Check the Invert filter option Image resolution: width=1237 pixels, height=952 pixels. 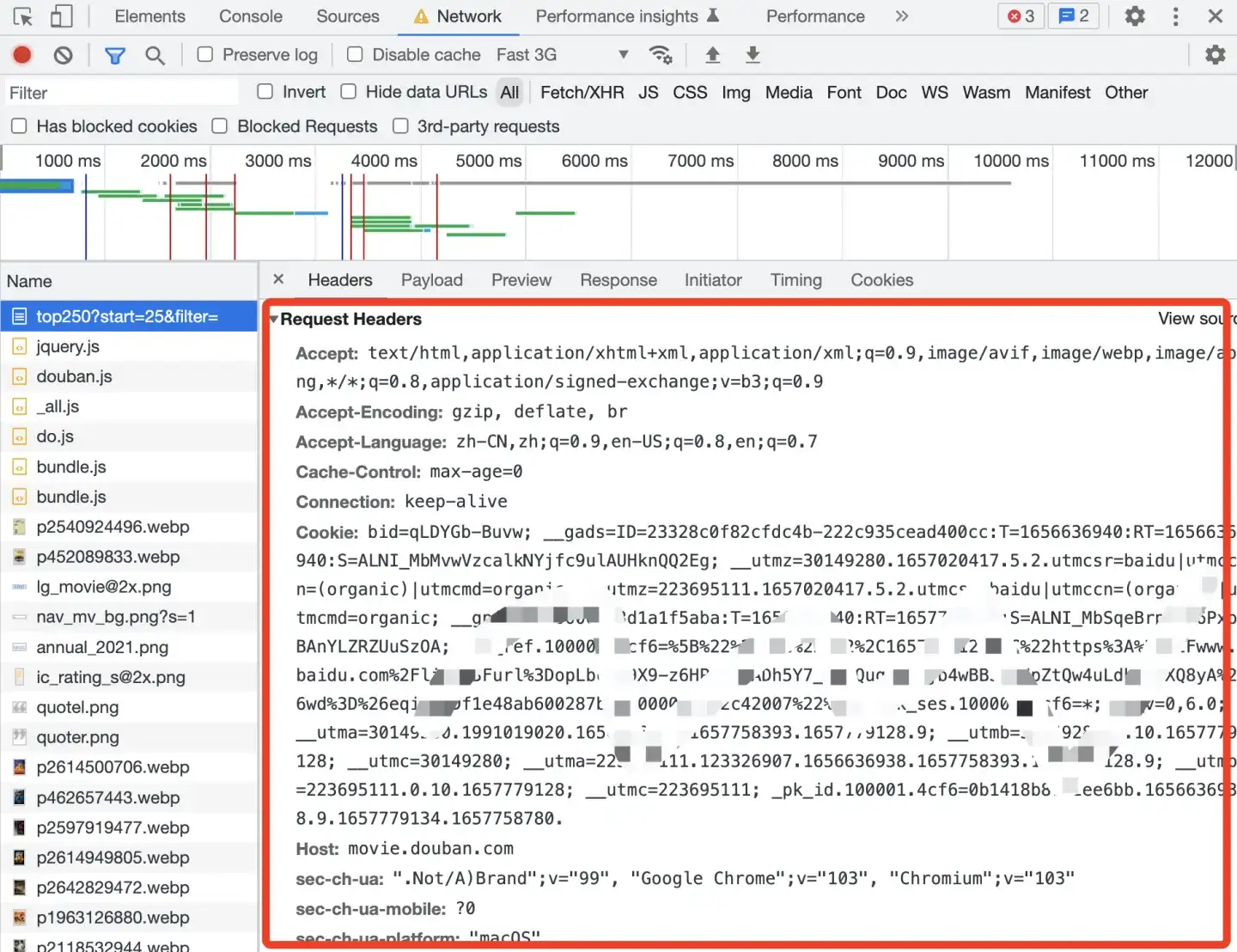click(x=265, y=91)
